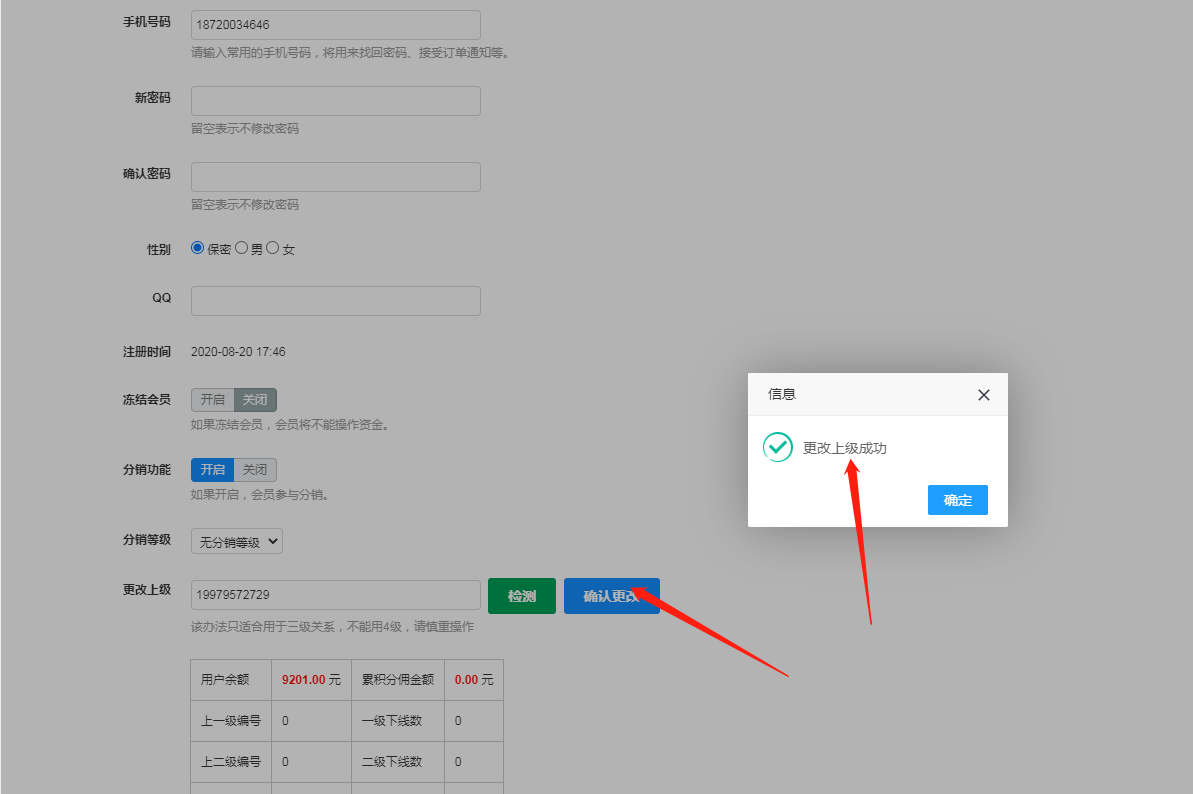Screen dimensions: 1193x794
Task: Turn 分销功能 toggle to 开启
Action: [x=212, y=469]
